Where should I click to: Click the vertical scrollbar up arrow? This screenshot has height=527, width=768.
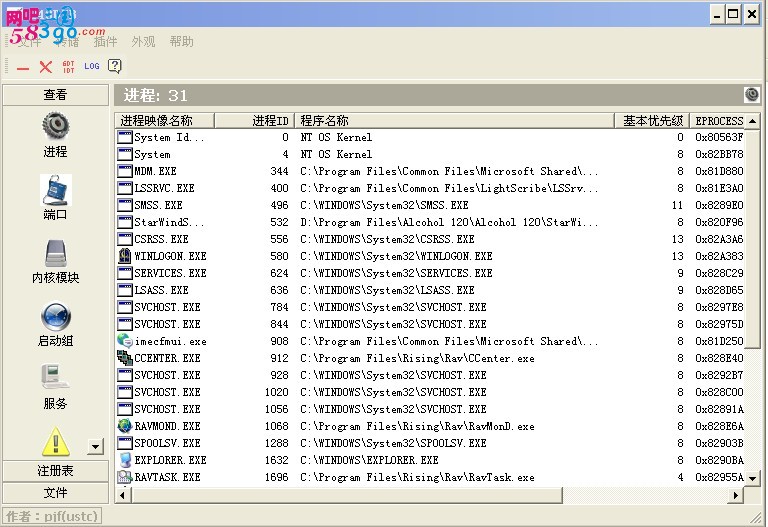(x=752, y=120)
